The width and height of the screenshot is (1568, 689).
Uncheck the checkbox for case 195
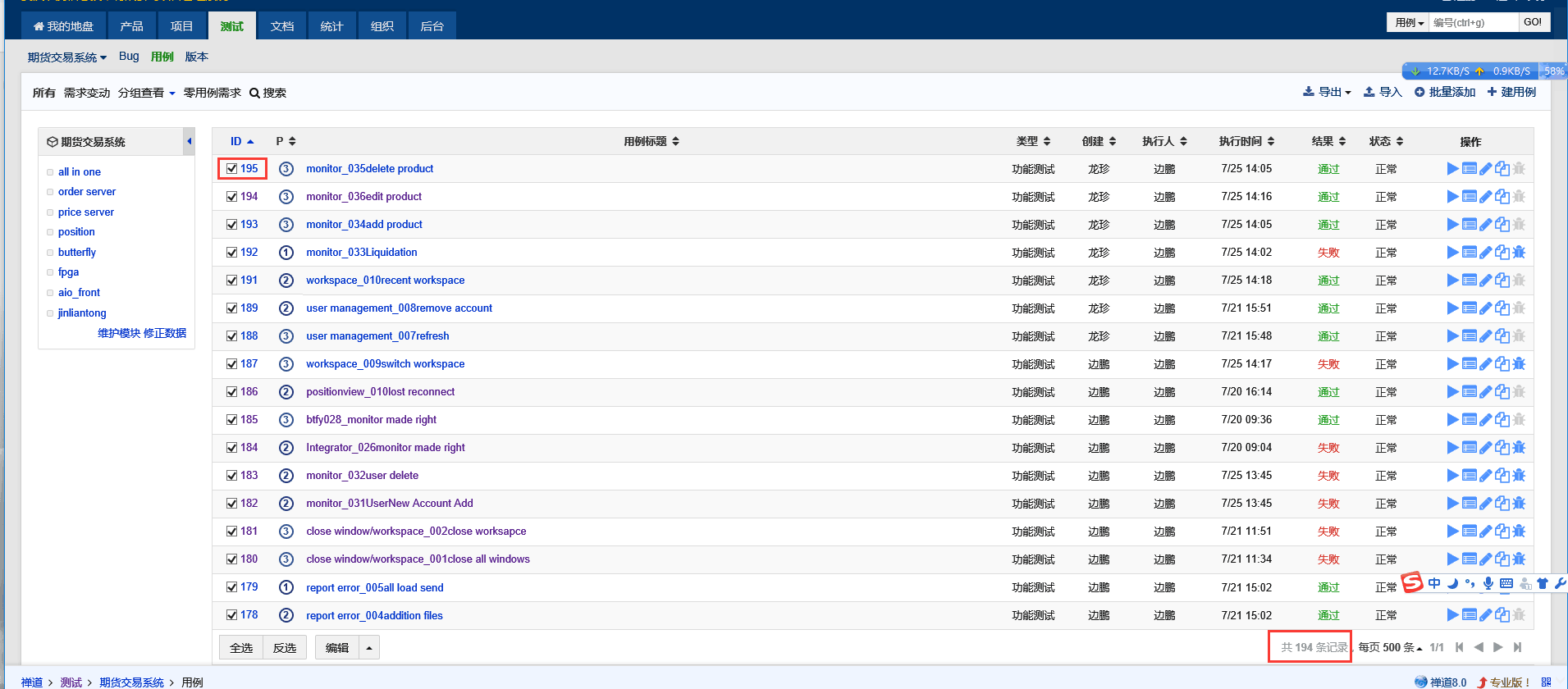pos(232,169)
